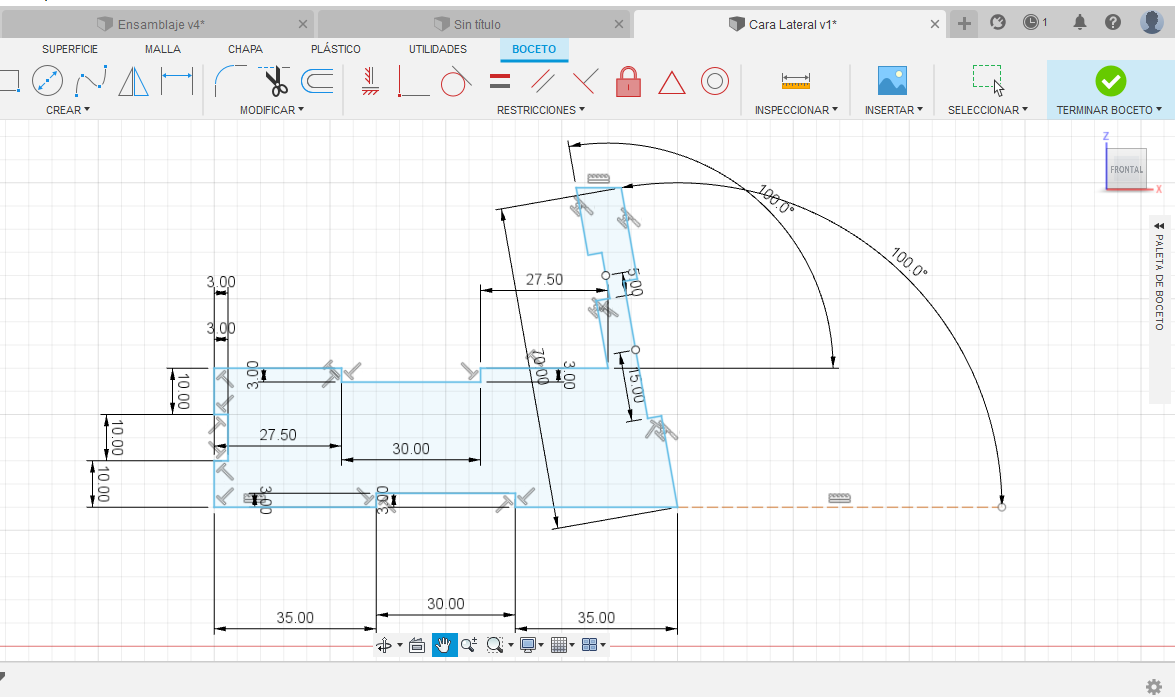Close the Ensamblaje v4* tab
The height and width of the screenshot is (697, 1175).
303,24
